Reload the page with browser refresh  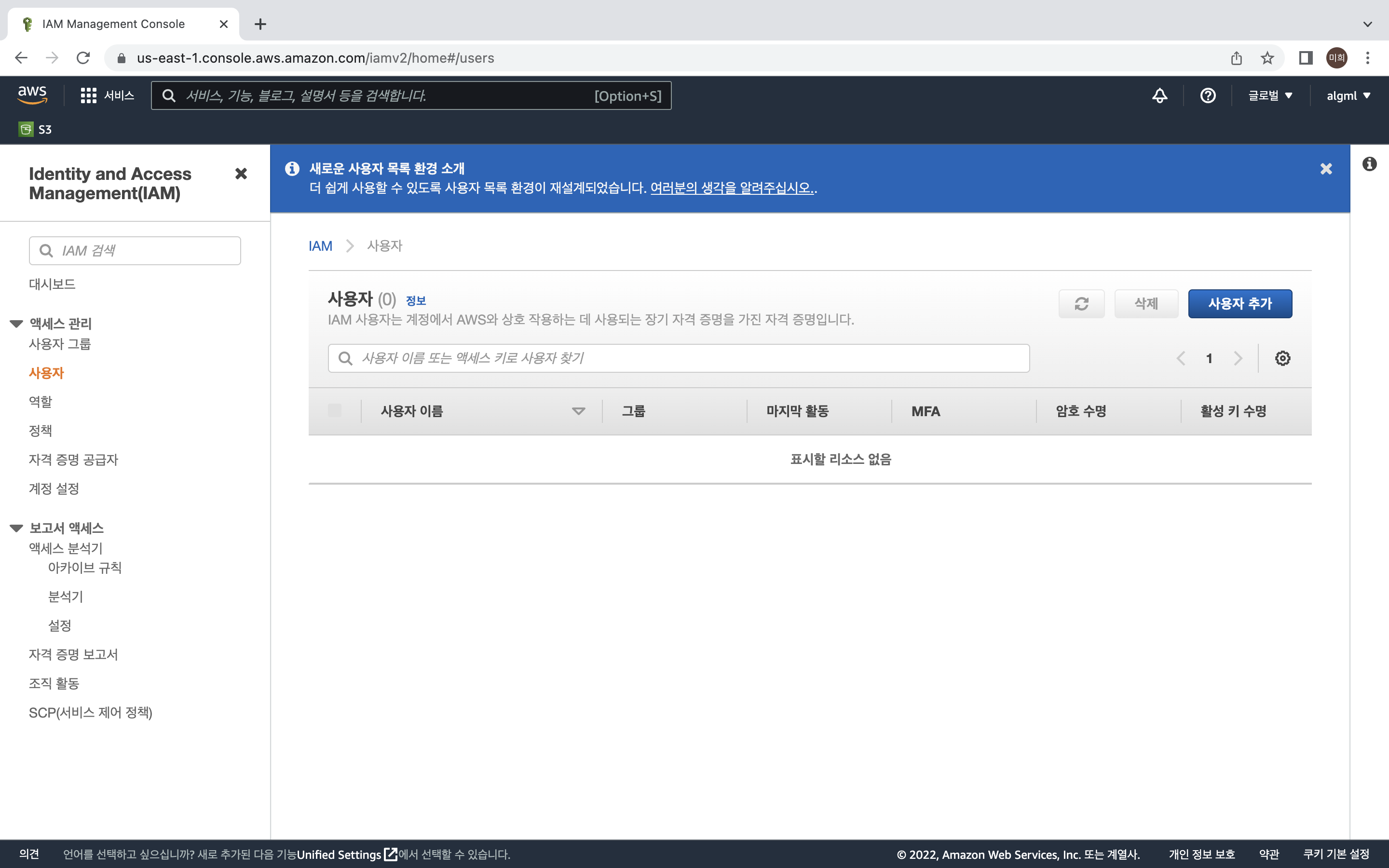click(x=83, y=58)
